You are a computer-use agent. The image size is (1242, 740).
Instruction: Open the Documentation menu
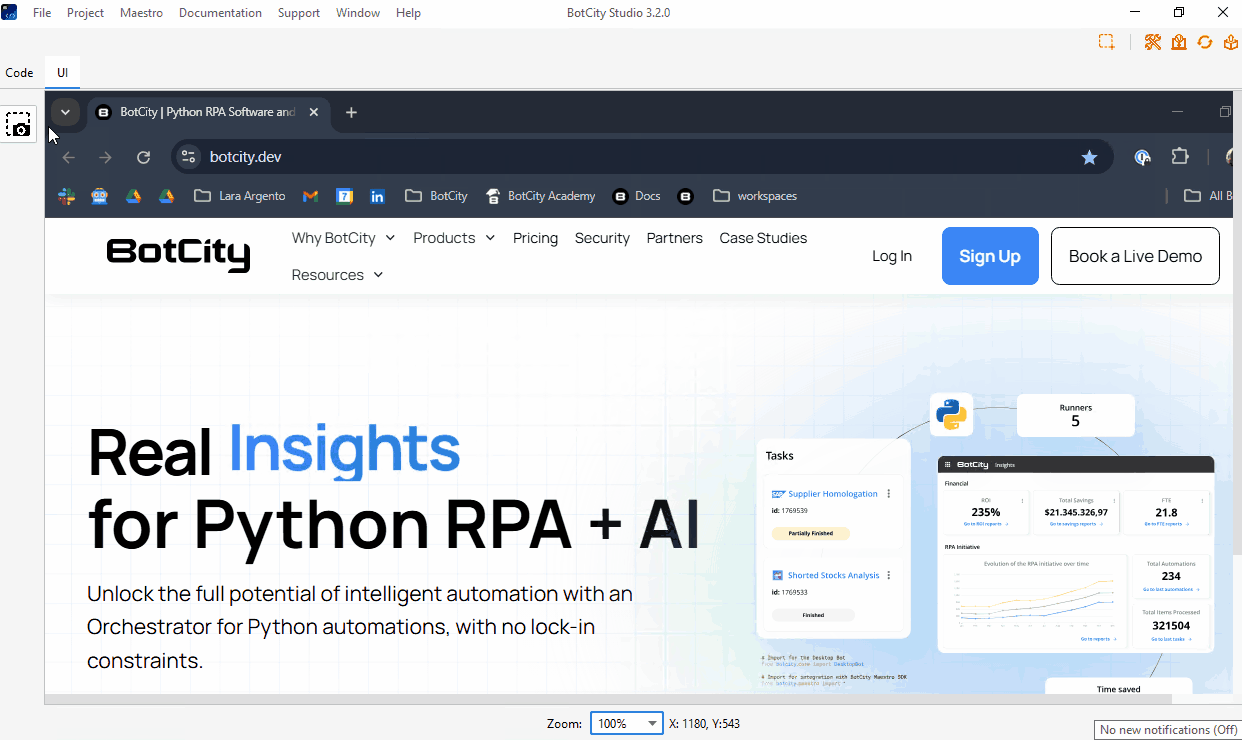[x=220, y=13]
